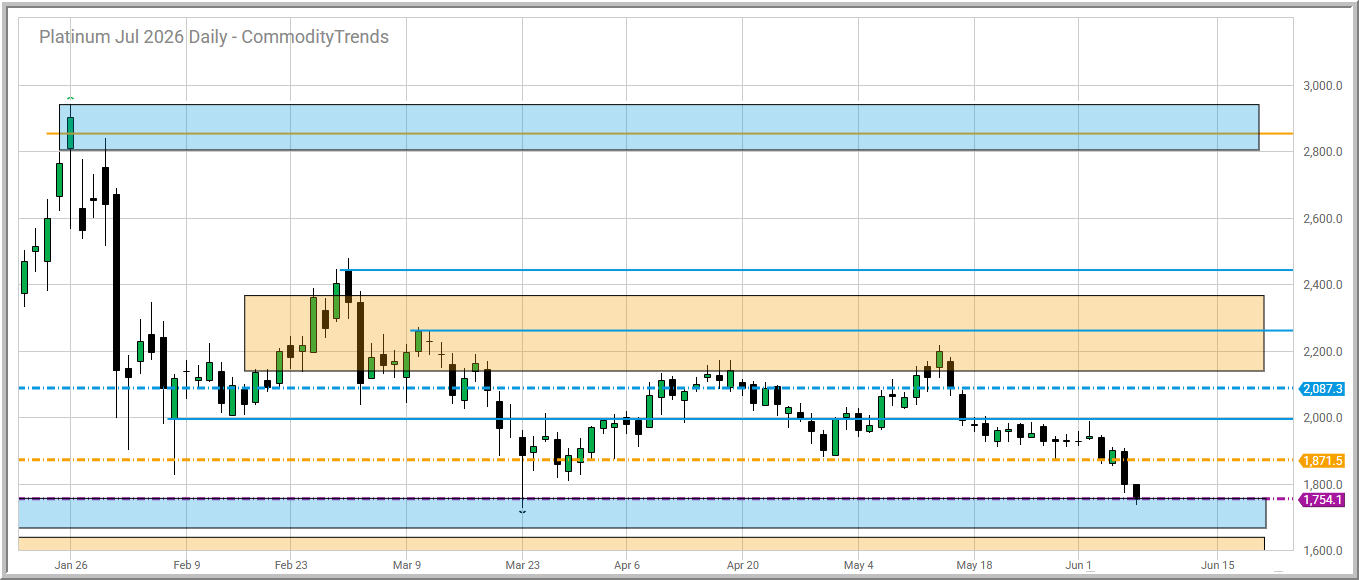1359x580 pixels.
Task: Click the Mar 23 date label
Action: click(x=522, y=565)
